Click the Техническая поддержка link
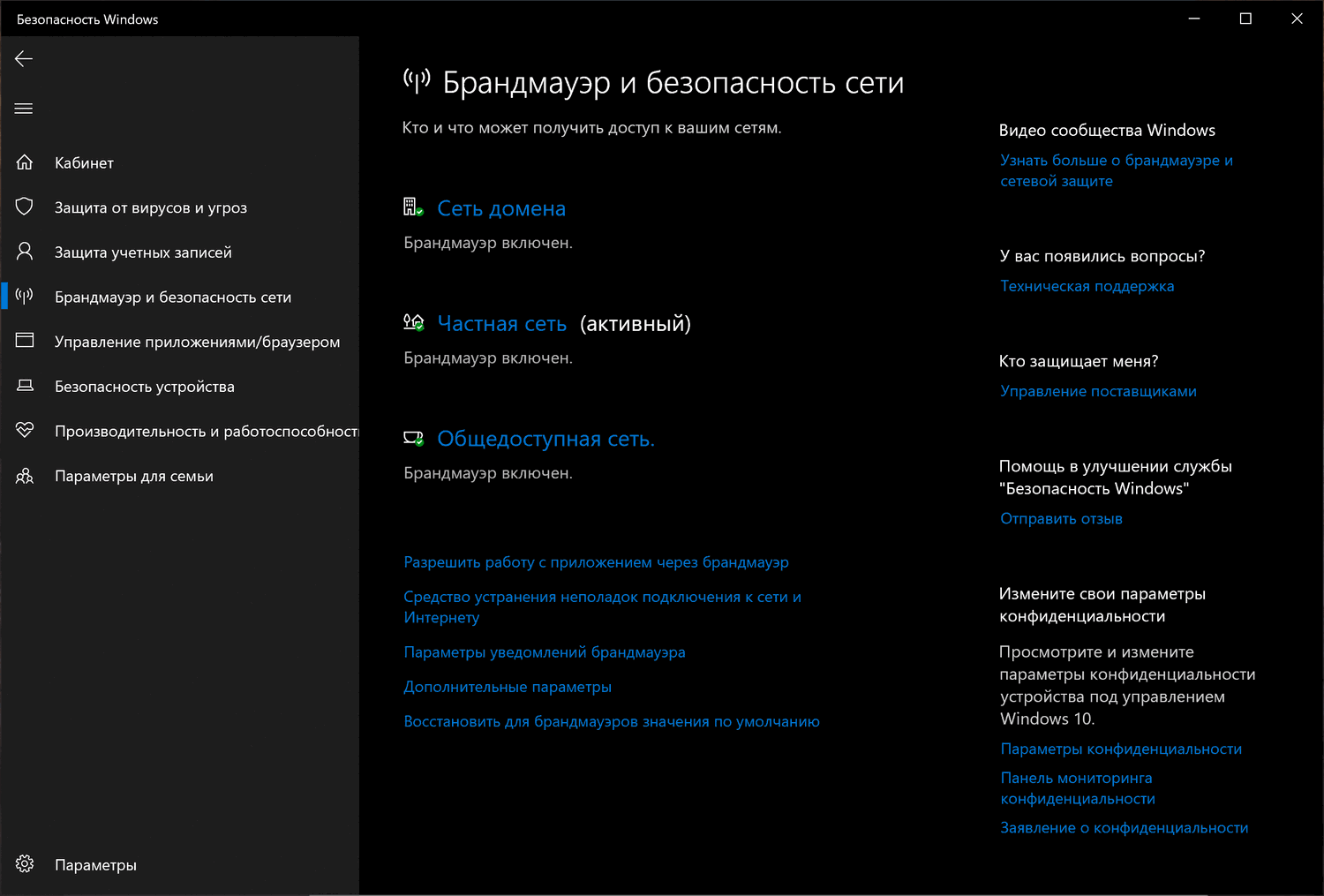This screenshot has width=1324, height=896. (1087, 286)
